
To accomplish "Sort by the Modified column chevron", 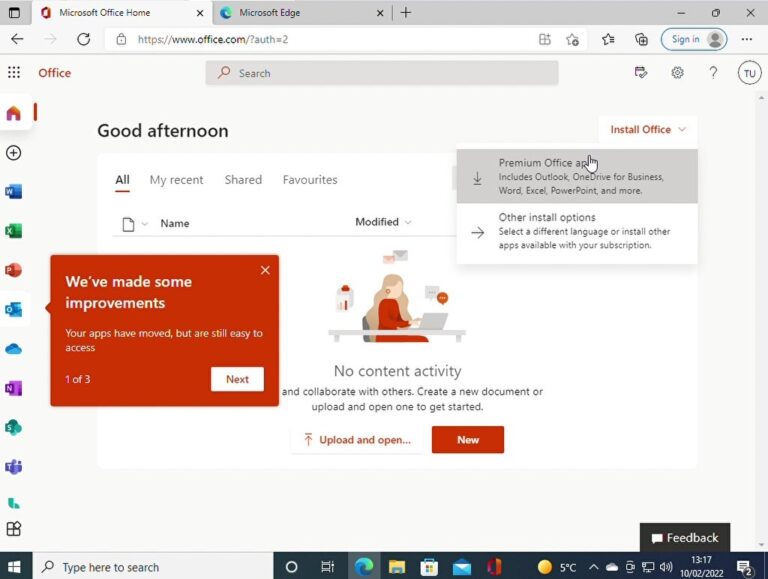I will tap(408, 222).
